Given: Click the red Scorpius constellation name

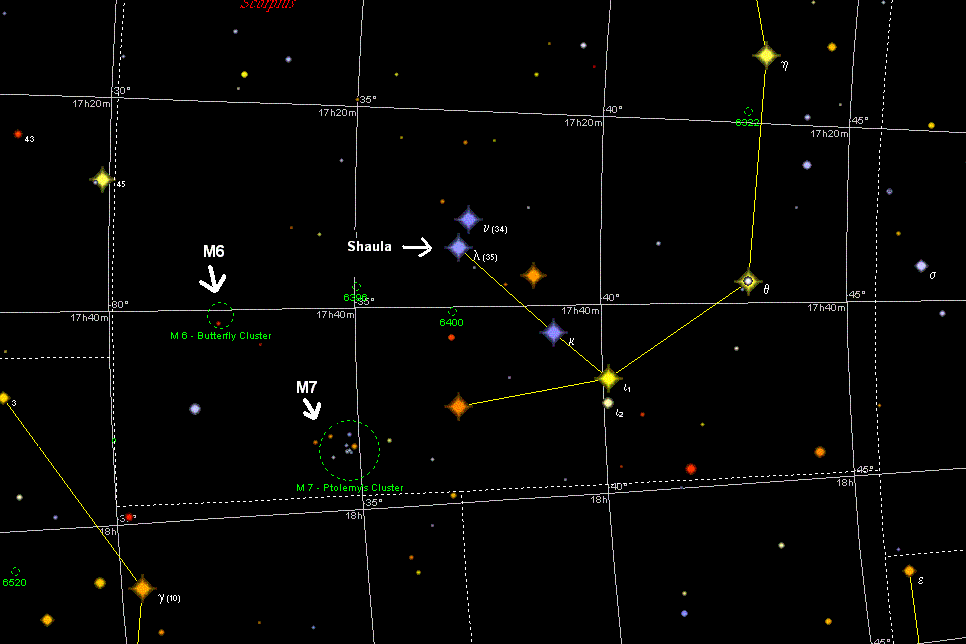Looking at the screenshot, I should (267, 4).
